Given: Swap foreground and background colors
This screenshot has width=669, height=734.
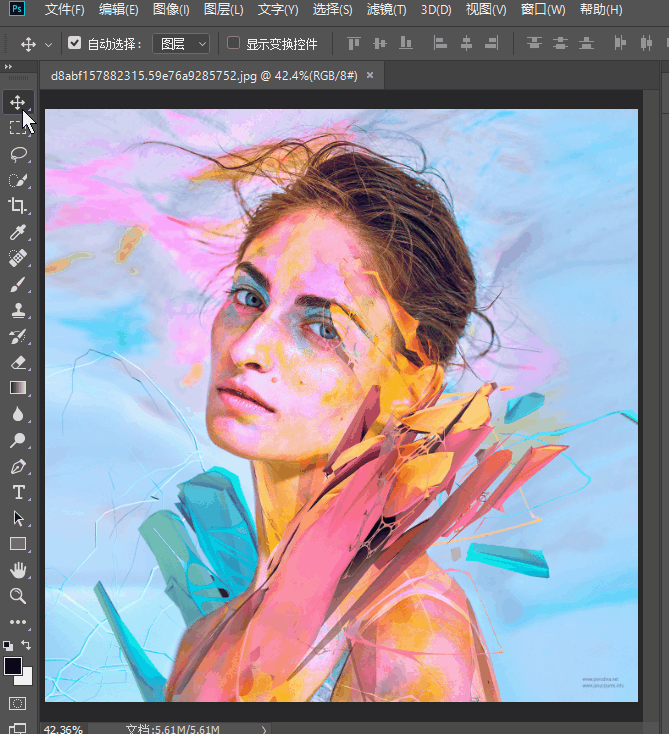Looking at the screenshot, I should (x=27, y=646).
